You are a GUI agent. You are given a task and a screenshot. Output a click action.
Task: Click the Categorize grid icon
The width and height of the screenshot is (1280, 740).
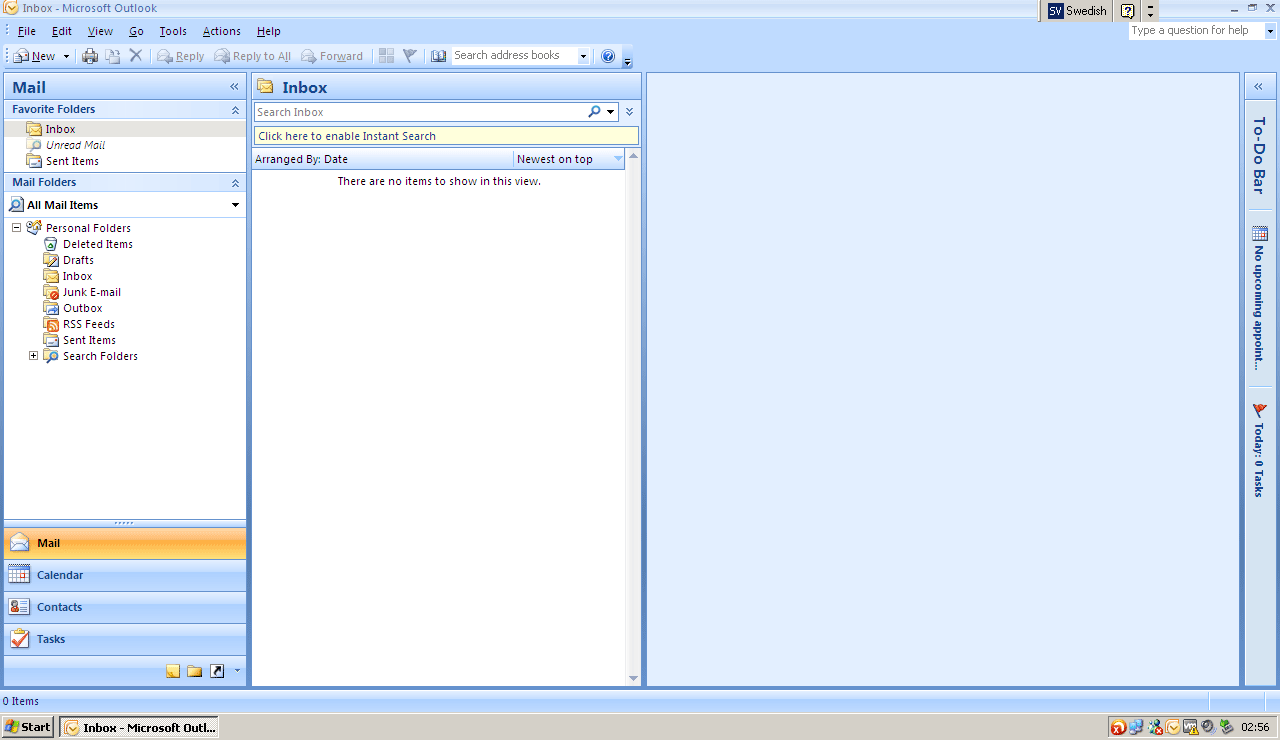[x=387, y=56]
